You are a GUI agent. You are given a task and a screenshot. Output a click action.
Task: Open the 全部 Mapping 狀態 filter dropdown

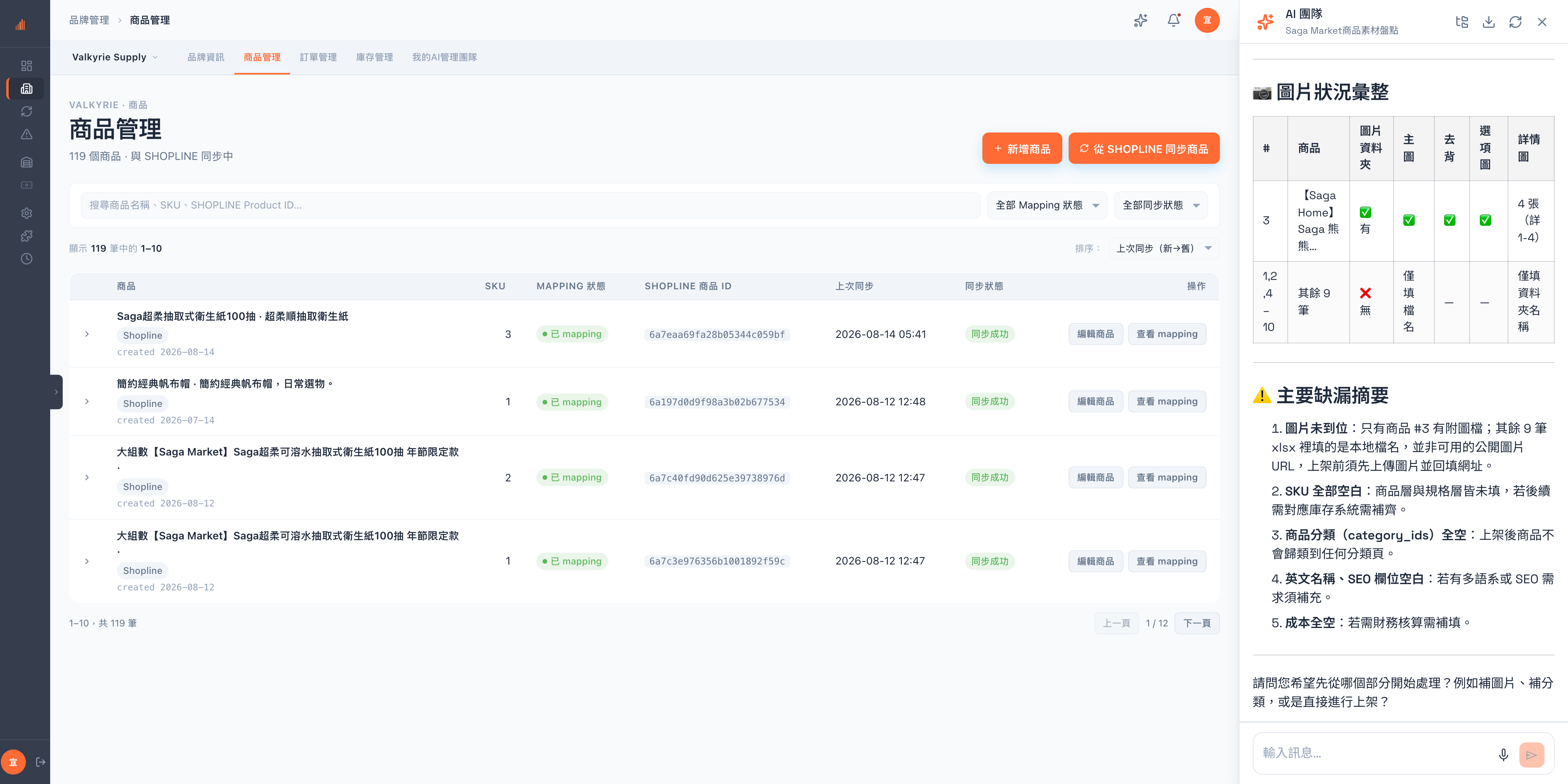[x=1047, y=205]
